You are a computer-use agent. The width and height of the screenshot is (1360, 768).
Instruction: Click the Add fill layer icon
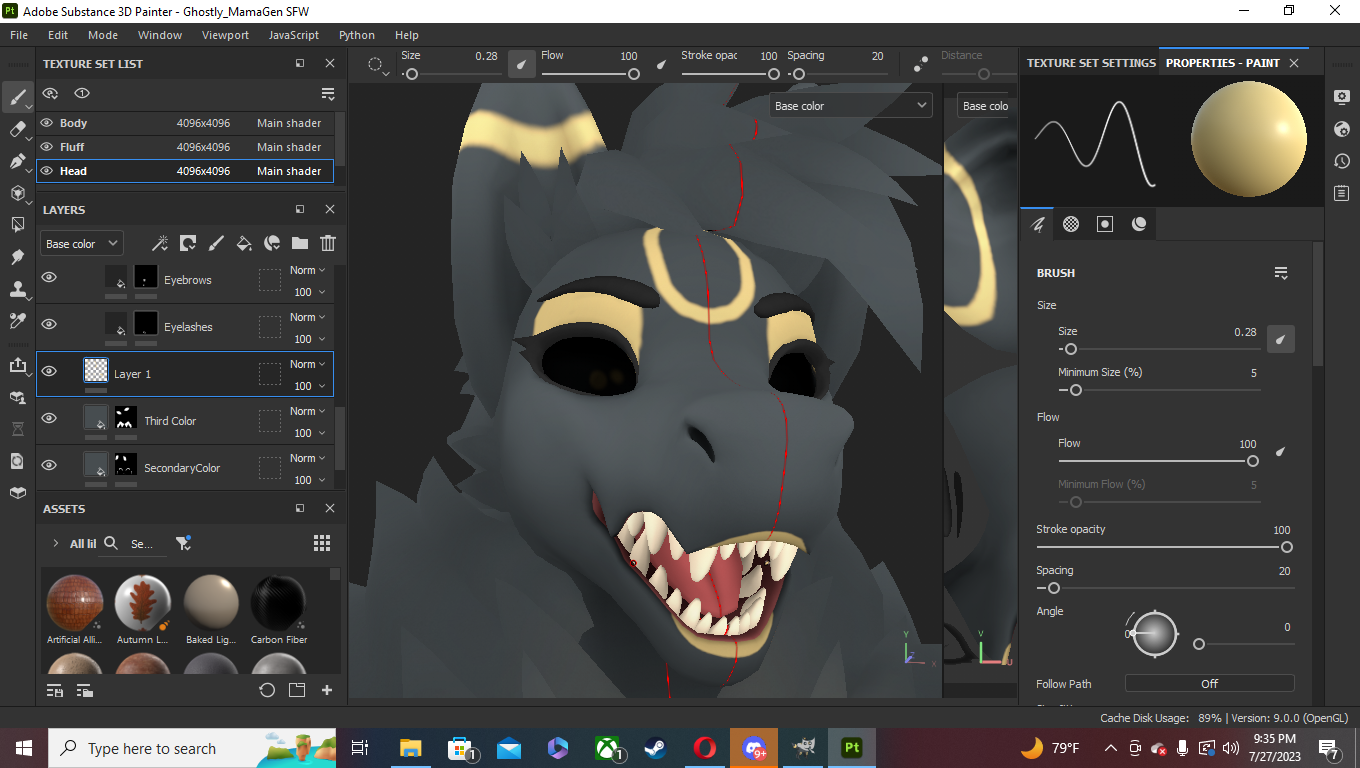(243, 243)
